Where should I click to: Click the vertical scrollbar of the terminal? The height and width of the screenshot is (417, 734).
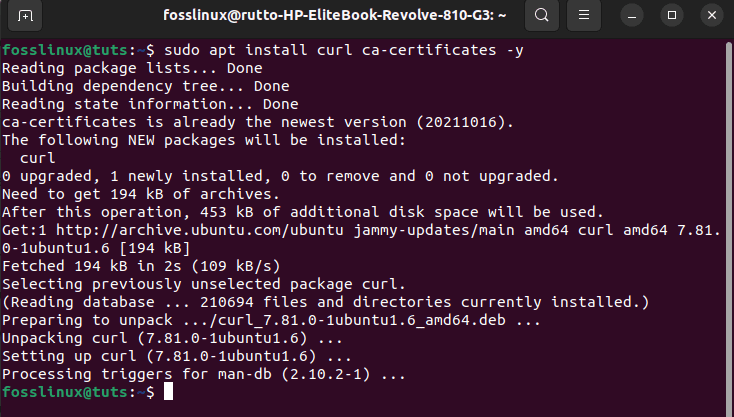click(728, 225)
